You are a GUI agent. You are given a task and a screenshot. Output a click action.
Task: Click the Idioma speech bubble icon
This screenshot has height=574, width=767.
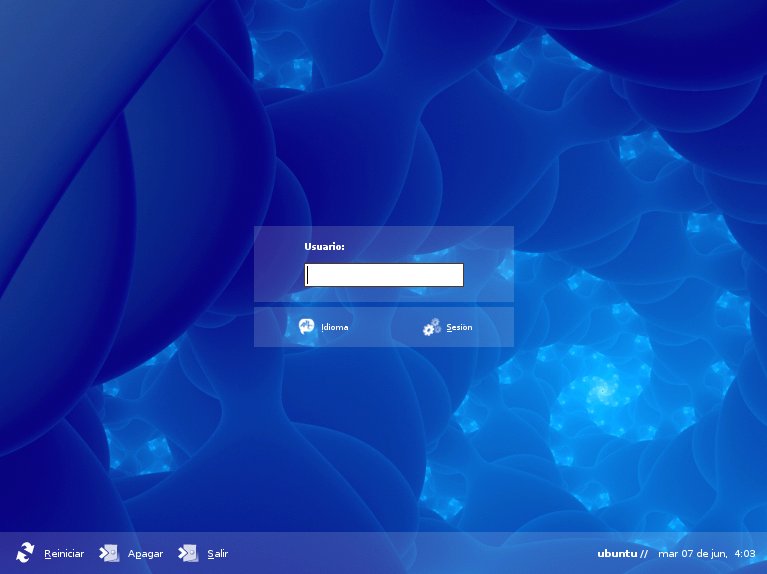click(307, 326)
